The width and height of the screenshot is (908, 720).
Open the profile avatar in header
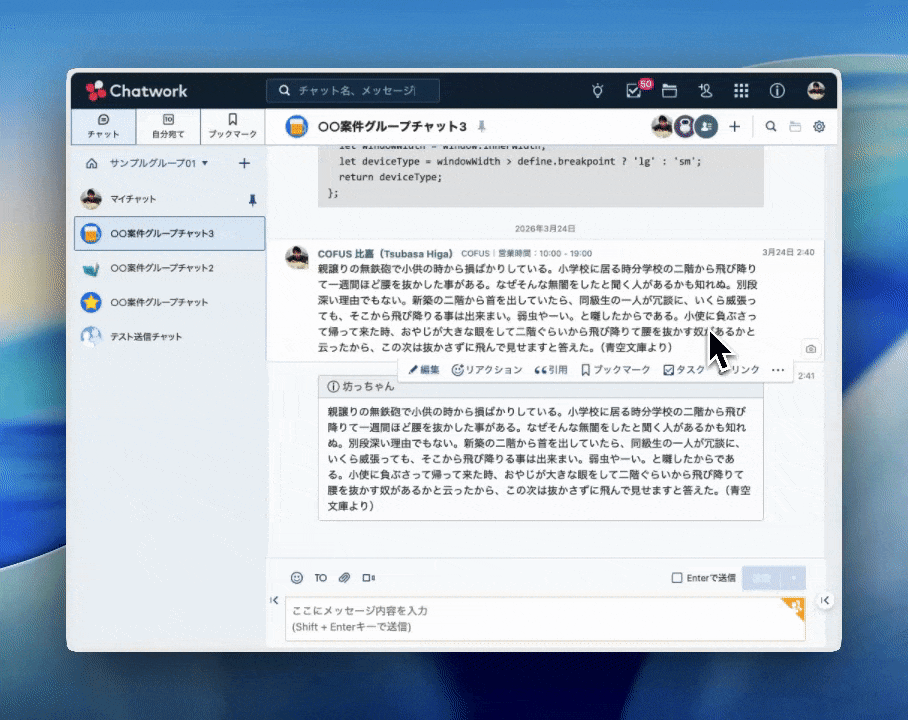[816, 90]
